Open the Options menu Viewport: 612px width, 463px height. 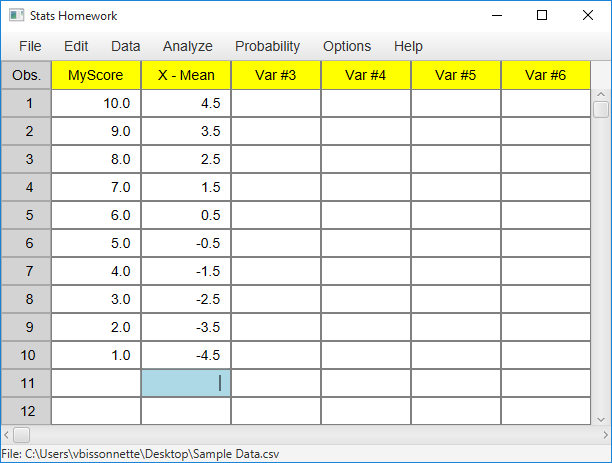(x=347, y=46)
